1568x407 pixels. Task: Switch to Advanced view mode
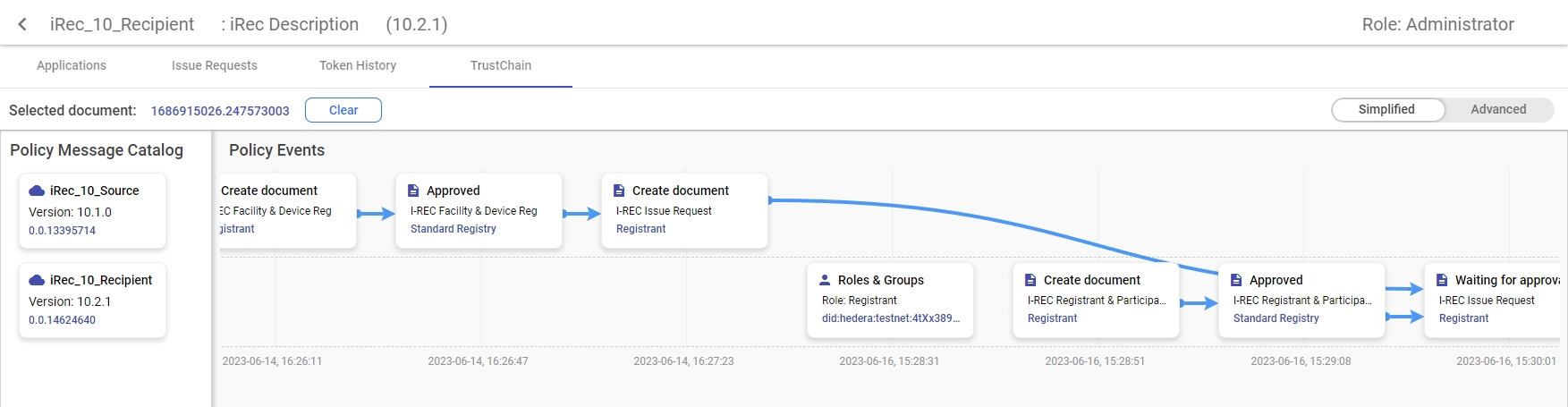1498,109
